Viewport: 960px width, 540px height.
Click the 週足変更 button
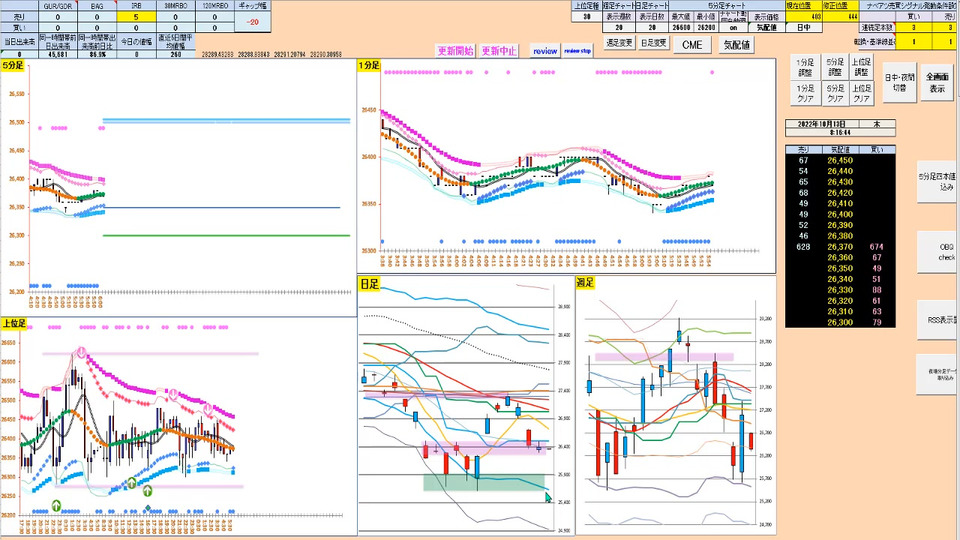(x=619, y=43)
